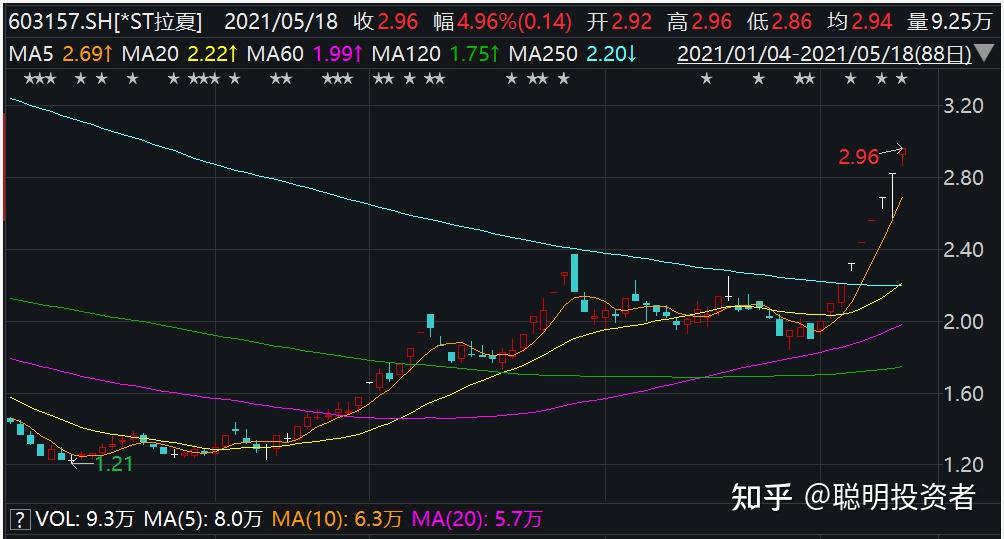Viewport: 1004px width, 539px height.
Task: Click the 2021/01/04-2021/05/18(88日) range link
Action: 824,54
